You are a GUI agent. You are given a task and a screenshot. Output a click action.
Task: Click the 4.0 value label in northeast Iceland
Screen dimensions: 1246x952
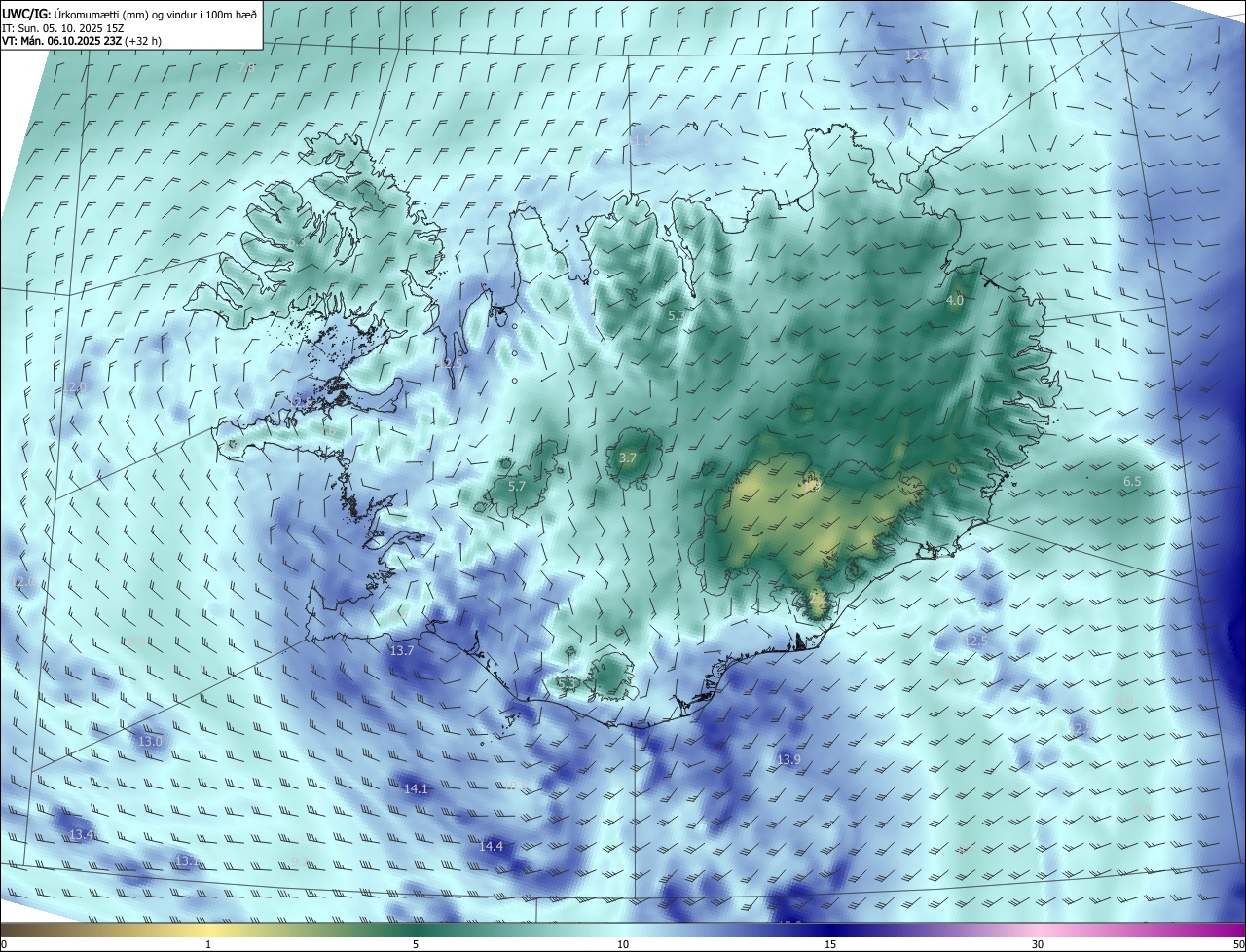(x=955, y=301)
